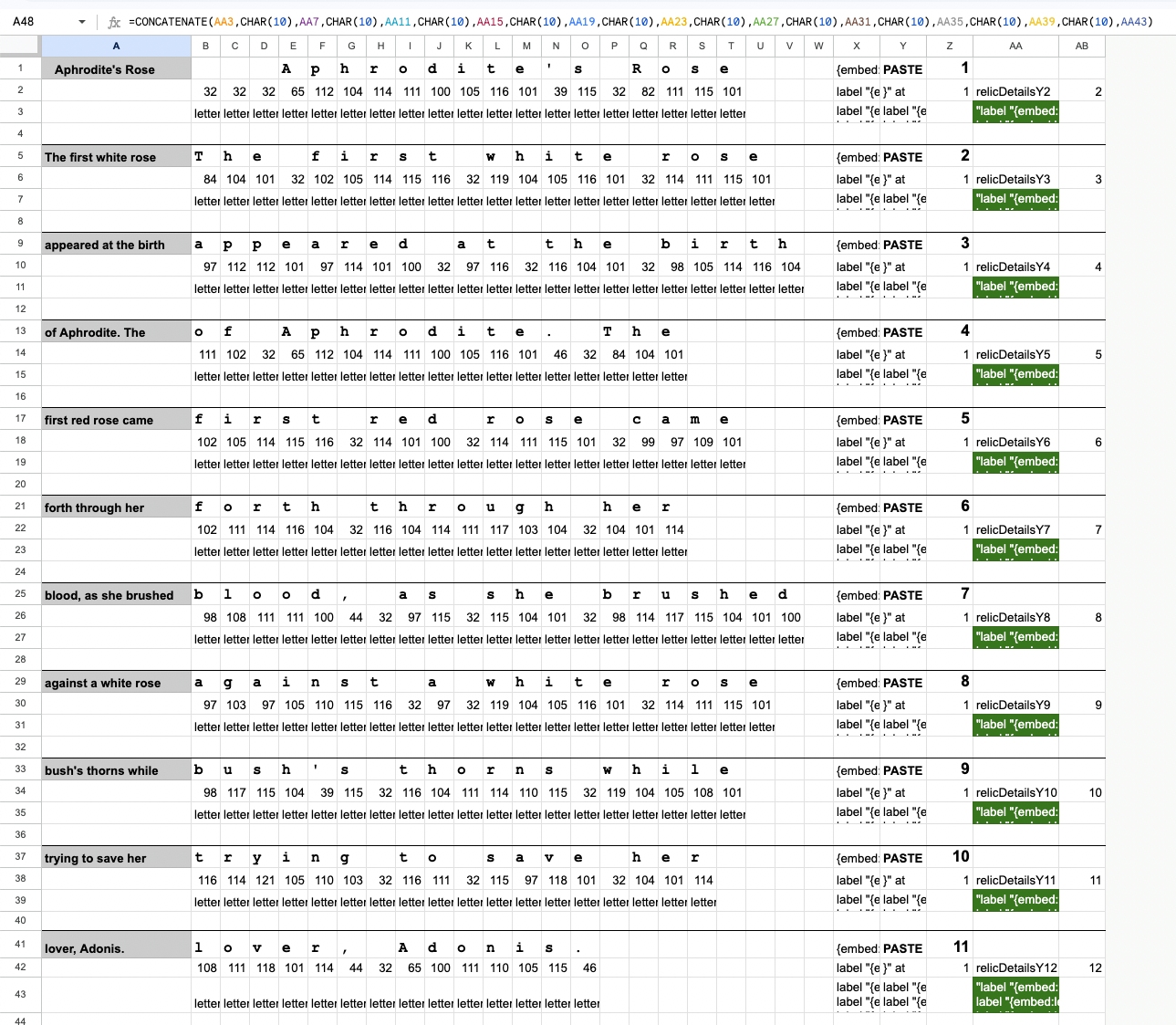Screen dimensions: 1176x1025
Task: Click the green label cell in row 3
Action: (1015, 112)
